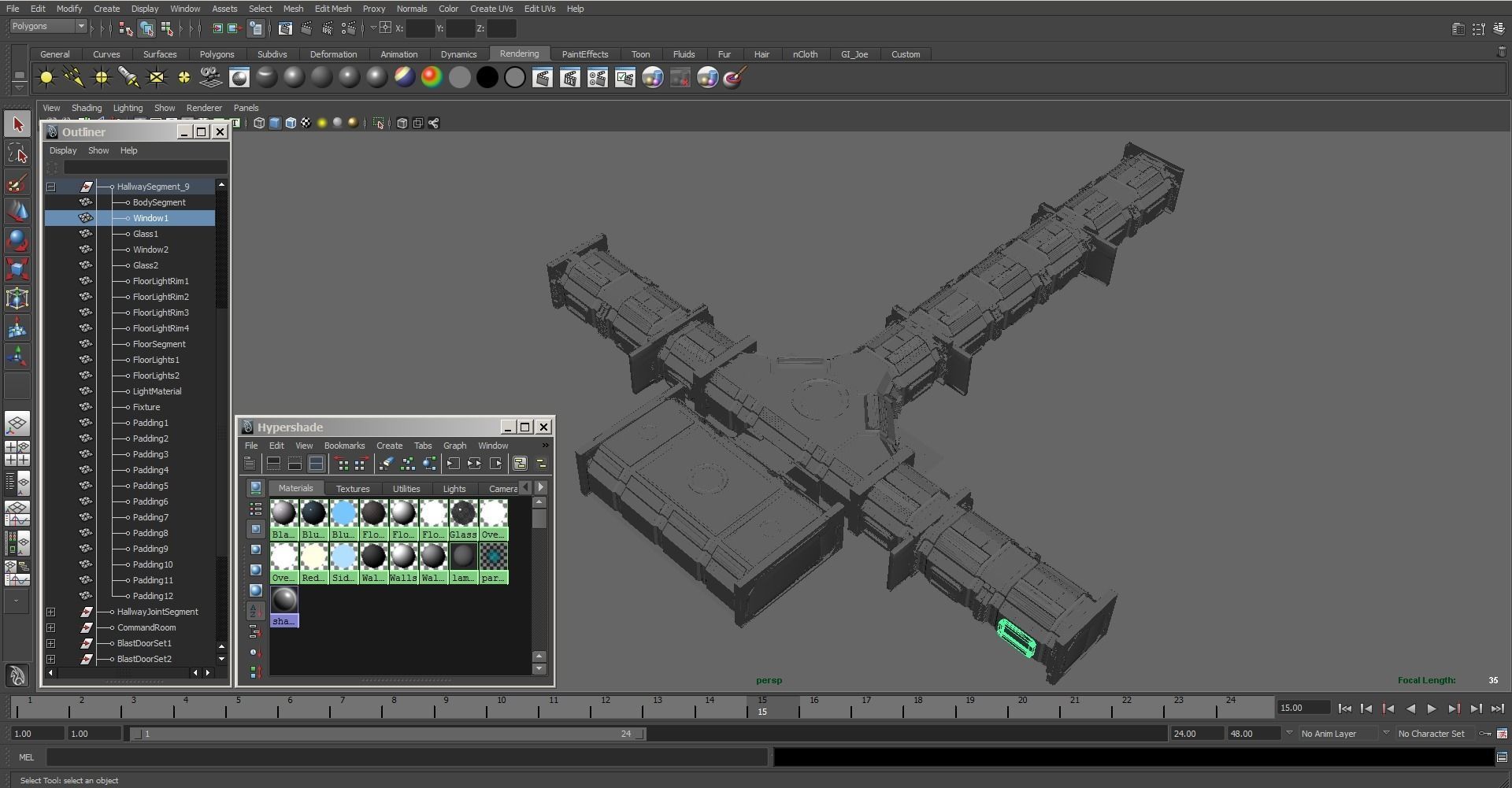Viewport: 1512px width, 788px height.
Task: Expand BlastDoorSet1 in Outliner
Action: 51,643
